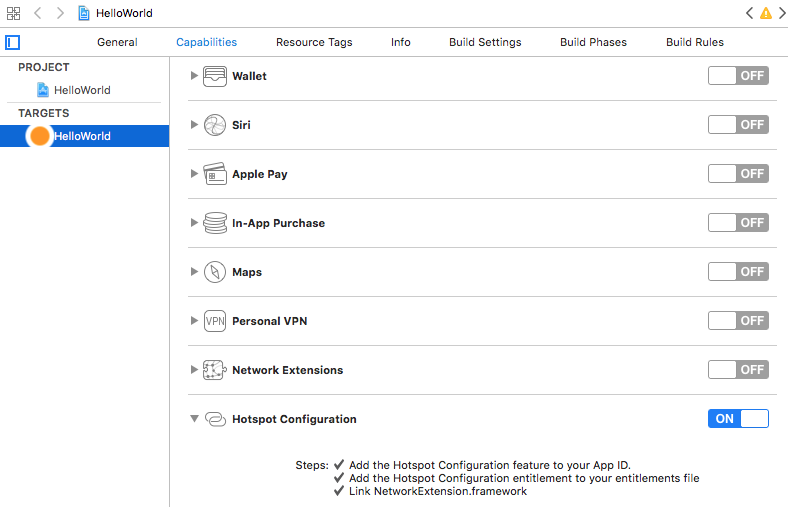Open the Info tab
The height and width of the screenshot is (507, 788).
pyautogui.click(x=401, y=42)
